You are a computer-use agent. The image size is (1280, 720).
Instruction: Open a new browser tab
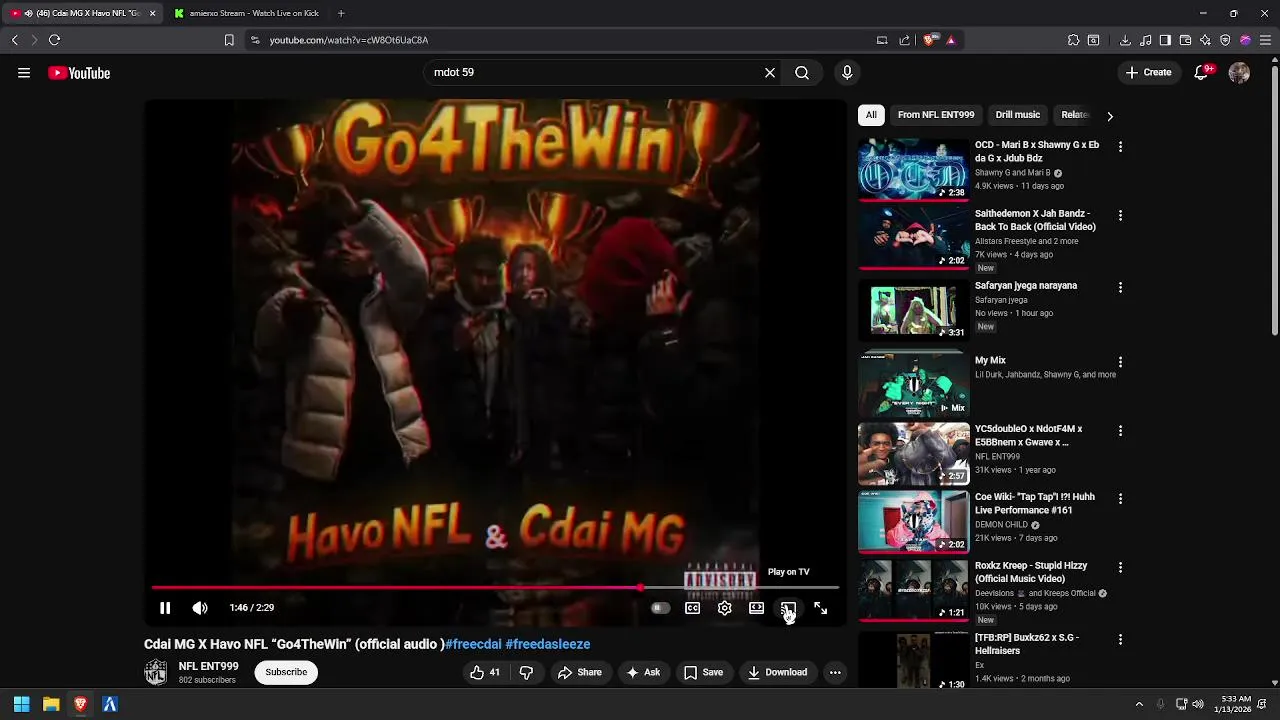click(x=341, y=13)
